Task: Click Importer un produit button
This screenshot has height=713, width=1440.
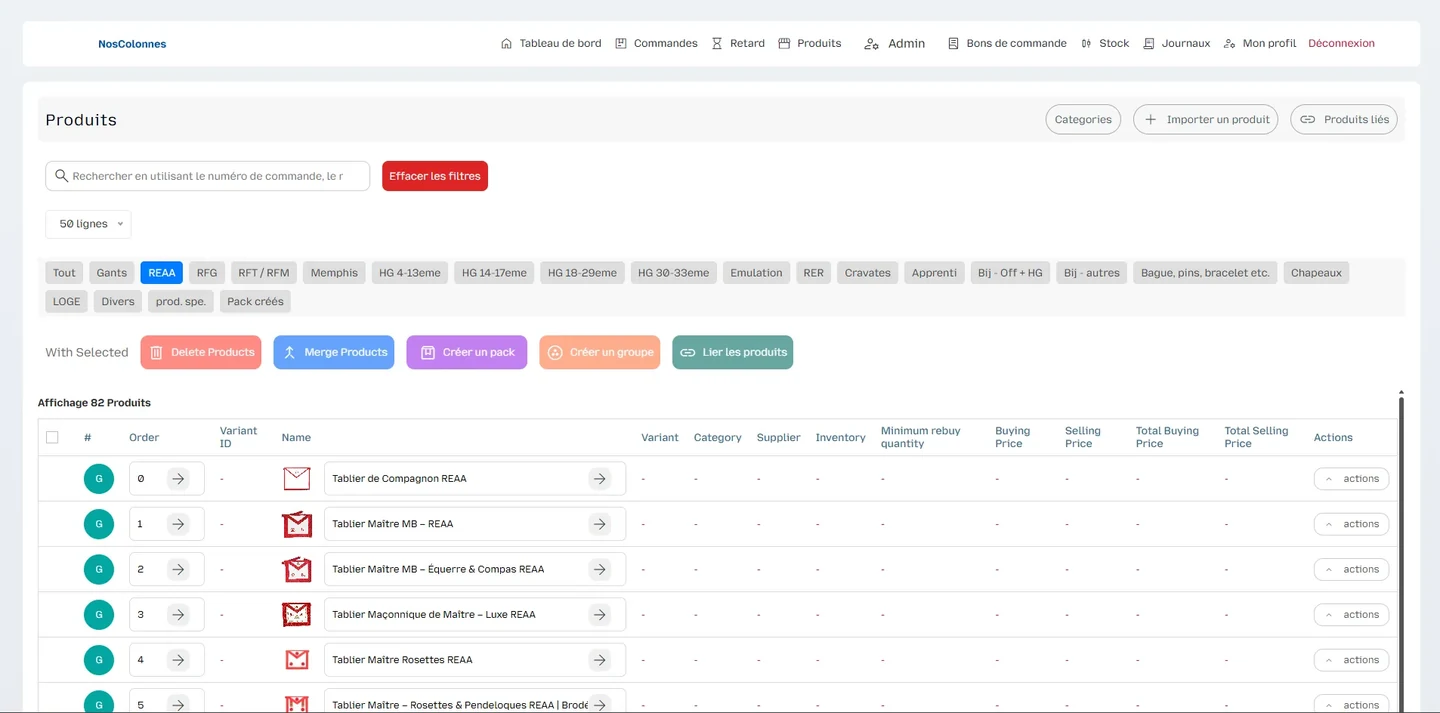Action: tap(1205, 120)
